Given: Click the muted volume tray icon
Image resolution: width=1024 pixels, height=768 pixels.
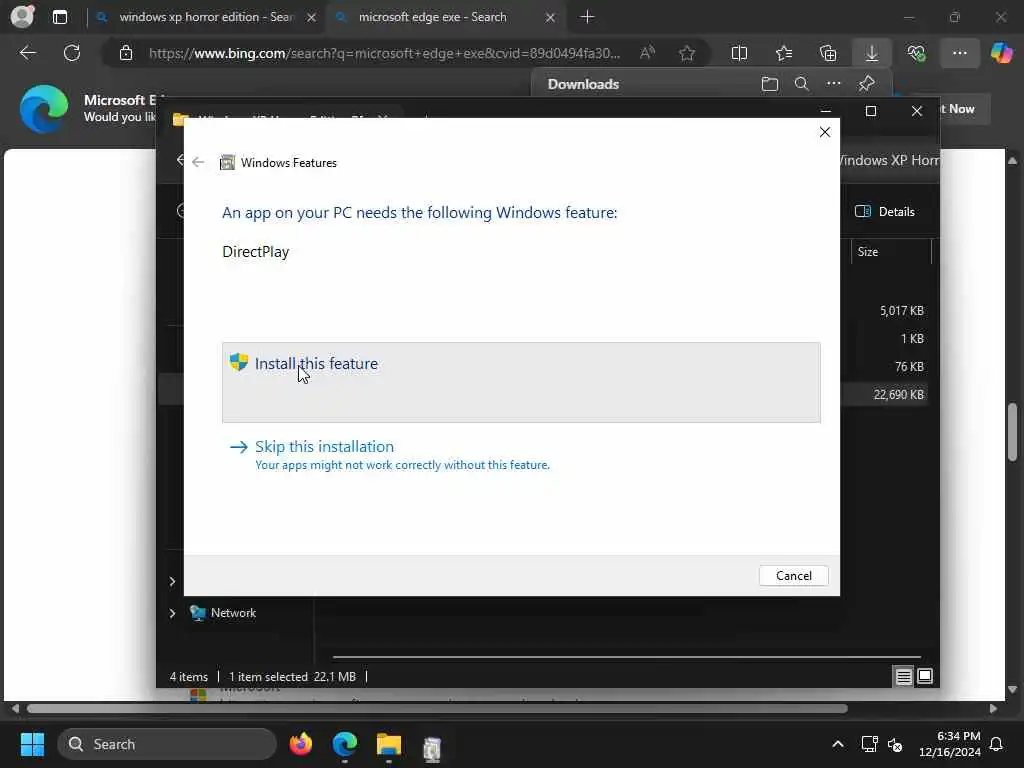Looking at the screenshot, I should pos(895,744).
